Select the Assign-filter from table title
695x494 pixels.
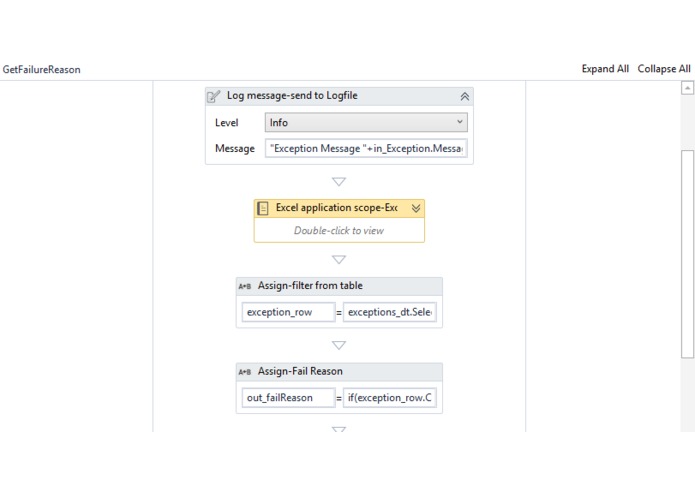point(310,286)
